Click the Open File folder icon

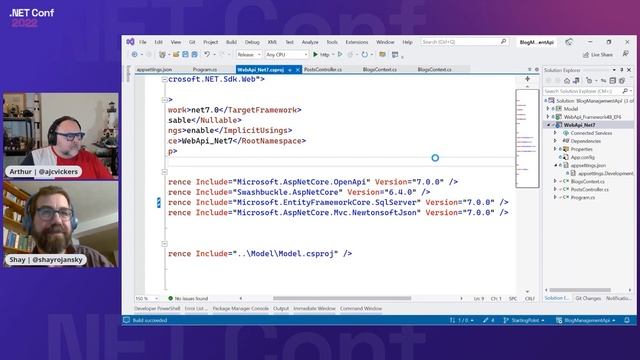point(176,54)
